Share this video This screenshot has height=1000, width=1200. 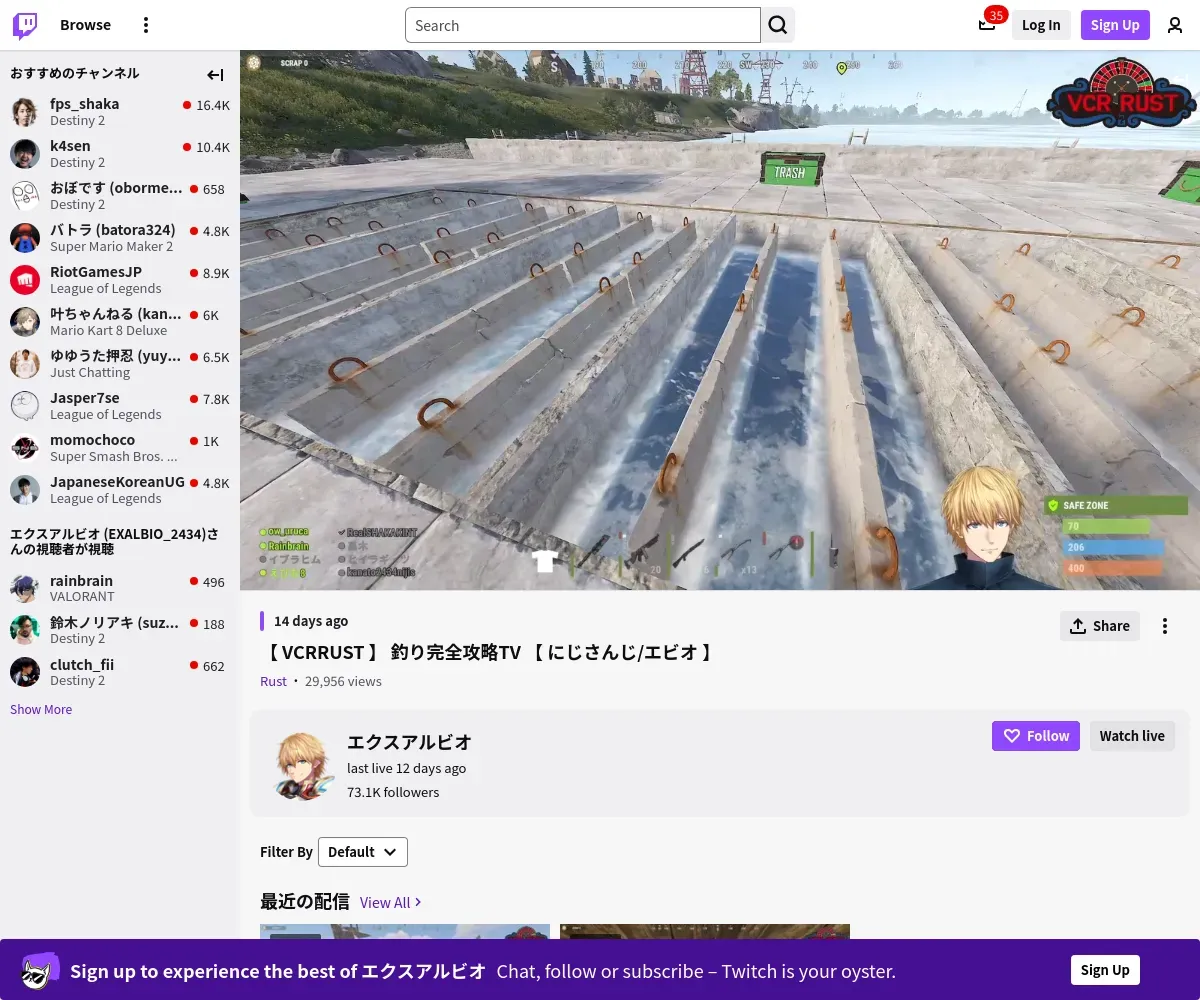(x=1100, y=626)
